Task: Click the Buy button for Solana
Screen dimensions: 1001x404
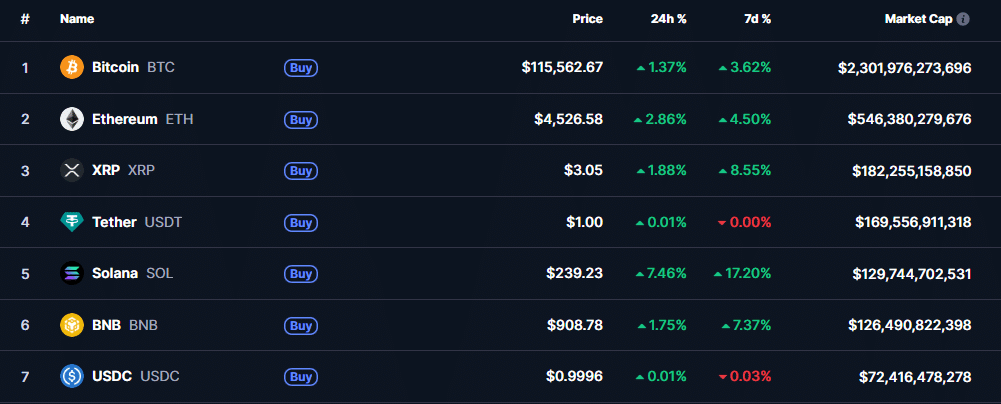Action: [301, 274]
